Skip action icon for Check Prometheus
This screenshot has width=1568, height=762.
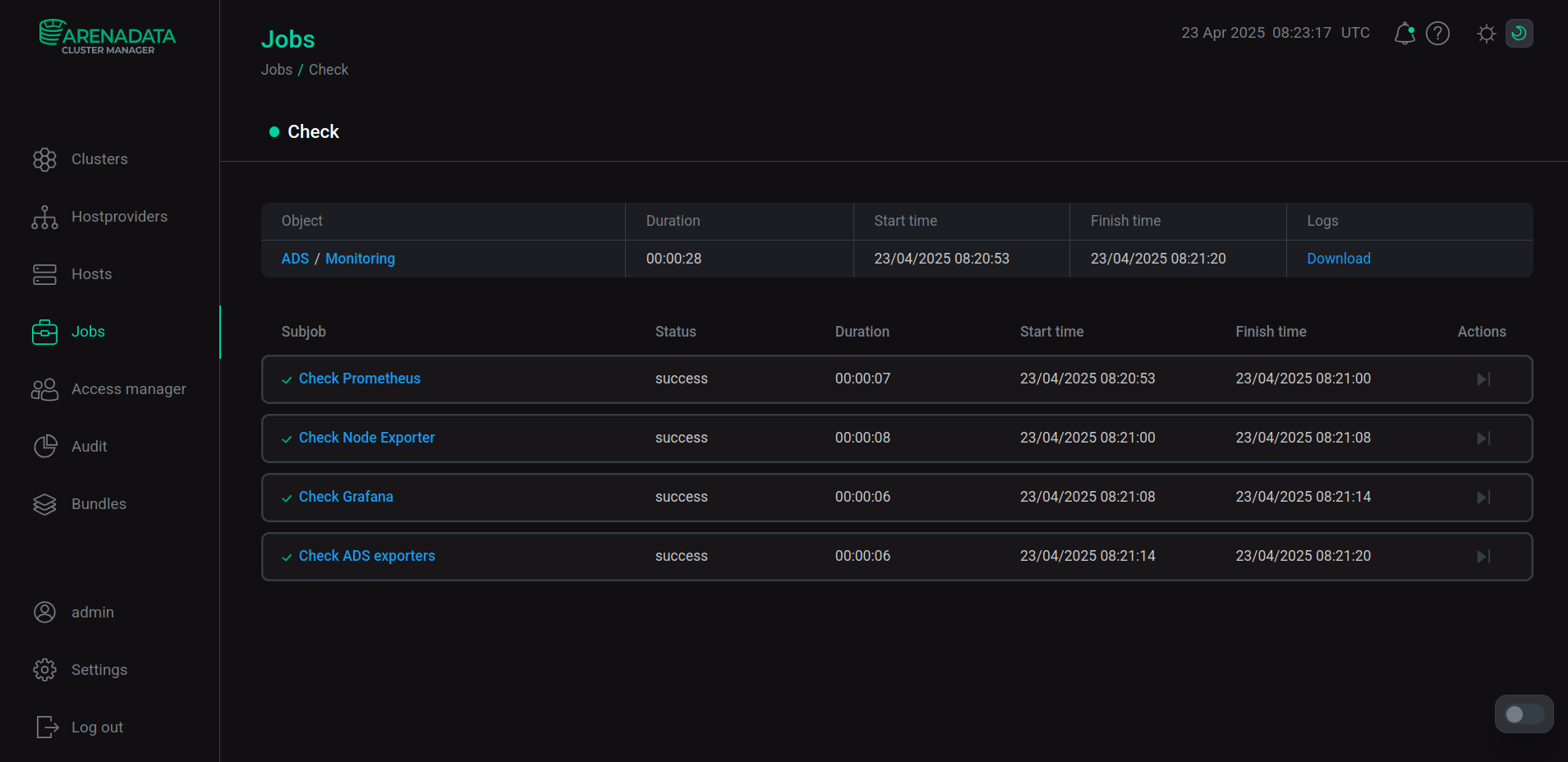tap(1483, 379)
